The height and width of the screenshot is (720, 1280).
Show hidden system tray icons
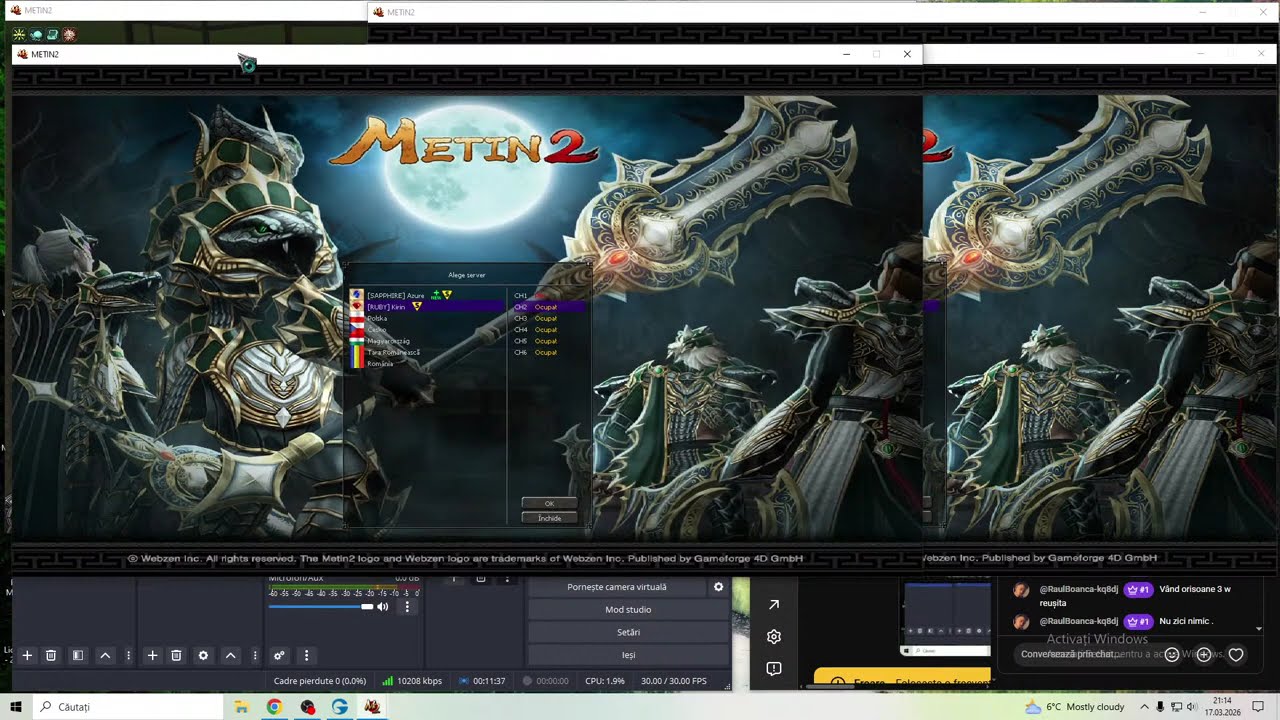pos(1144,707)
